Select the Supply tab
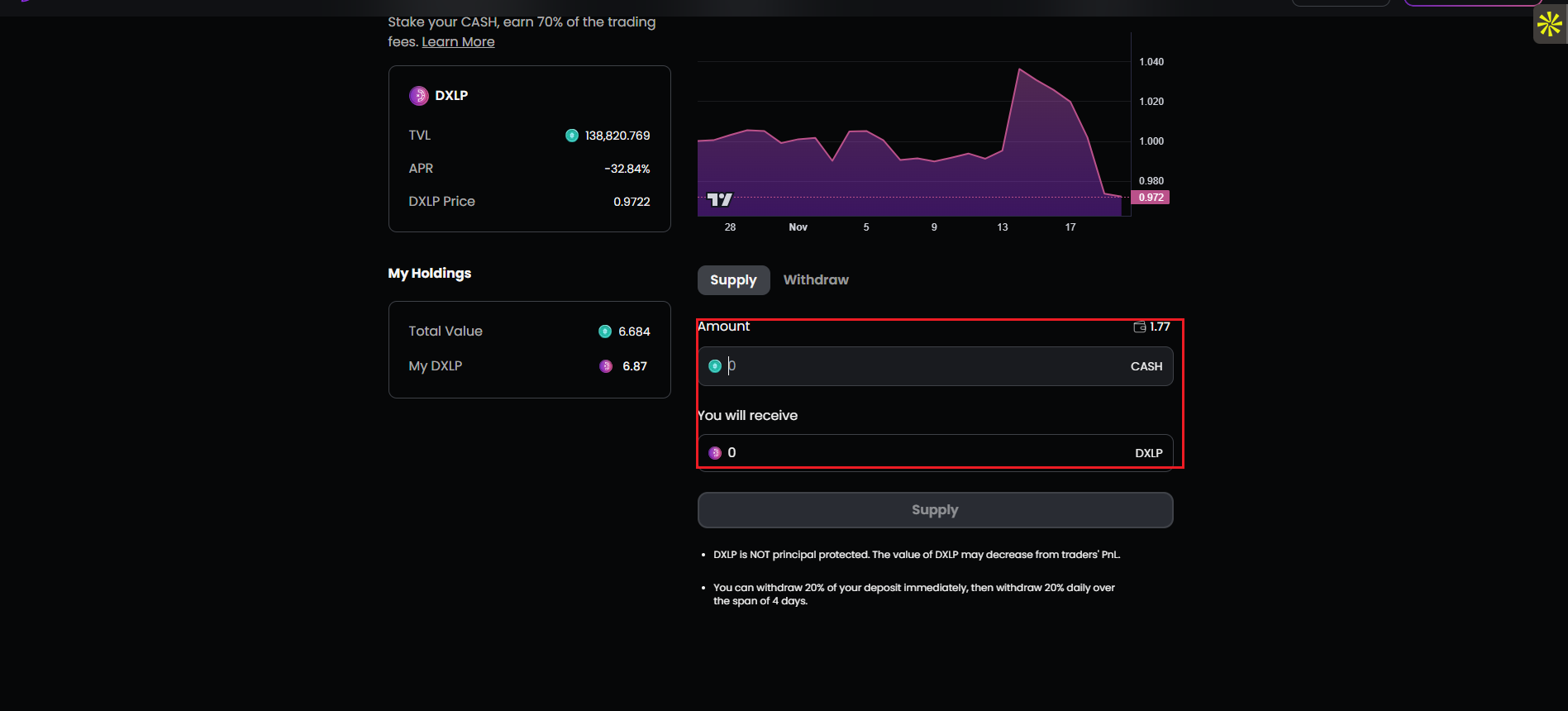This screenshot has width=1568, height=711. click(x=733, y=280)
